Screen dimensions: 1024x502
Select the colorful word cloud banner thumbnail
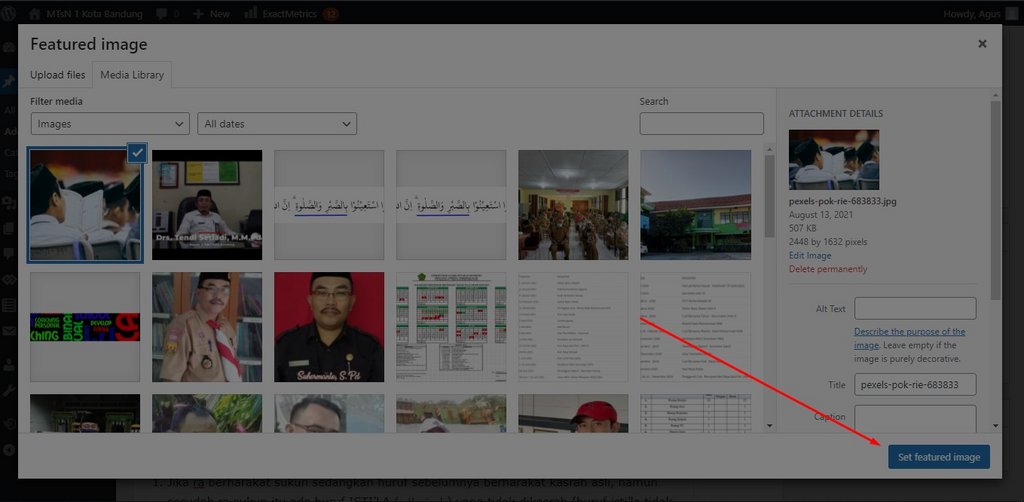85,327
